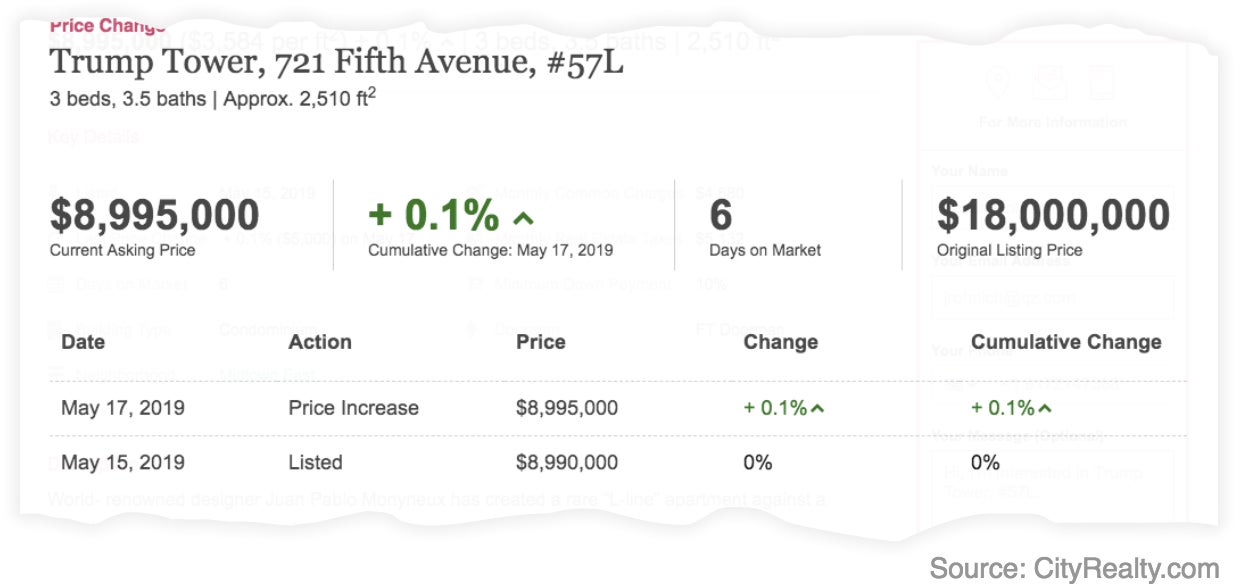Image resolution: width=1240 pixels, height=586 pixels.
Task: Click the $18,000,000 original listing price
Action: tap(1053, 215)
